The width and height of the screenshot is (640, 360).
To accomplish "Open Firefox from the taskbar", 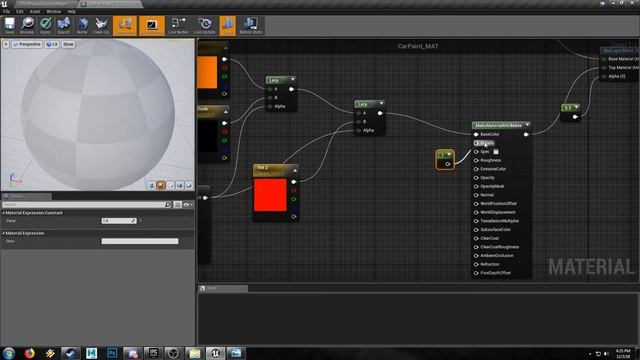I will point(29,353).
